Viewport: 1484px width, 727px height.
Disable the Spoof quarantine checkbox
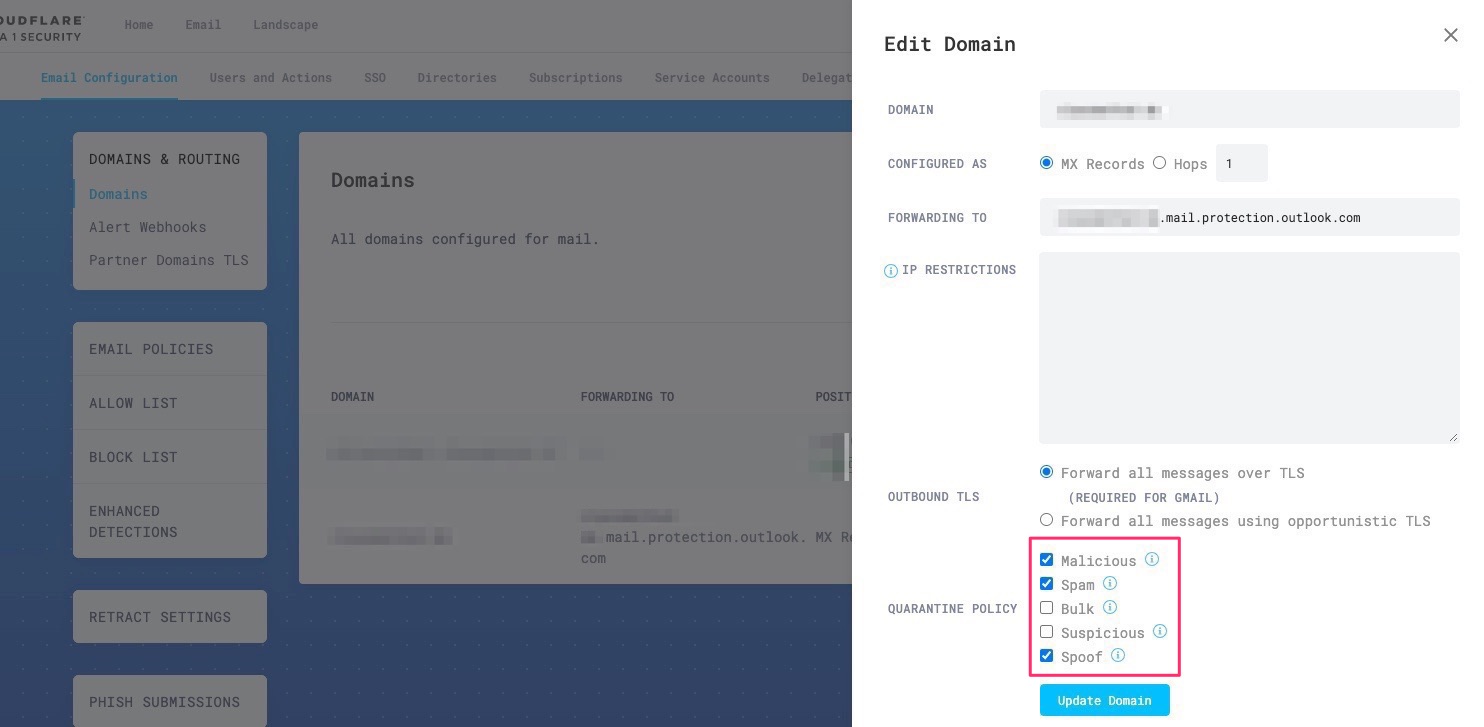pos(1046,655)
